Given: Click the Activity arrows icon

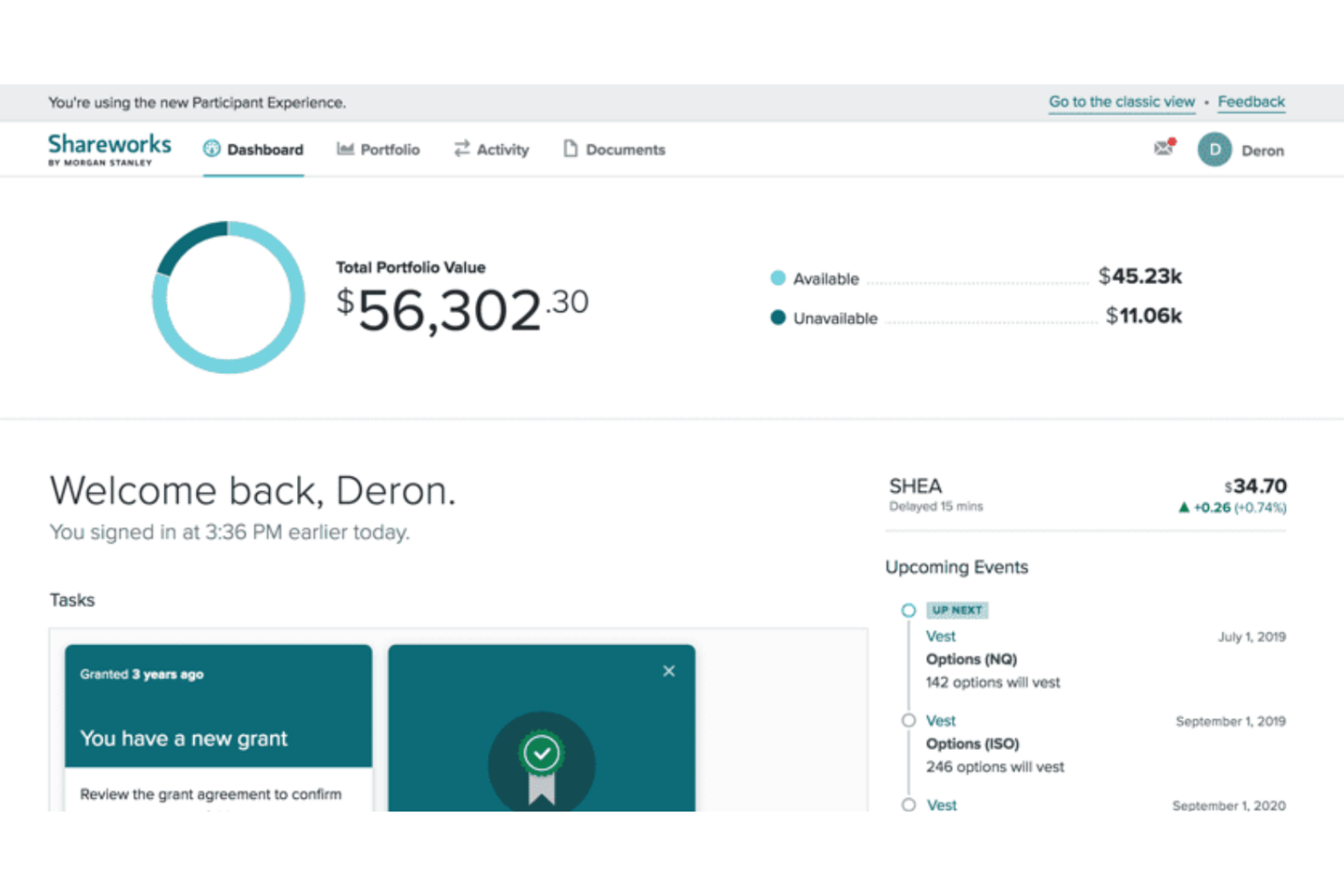Looking at the screenshot, I should [x=461, y=149].
